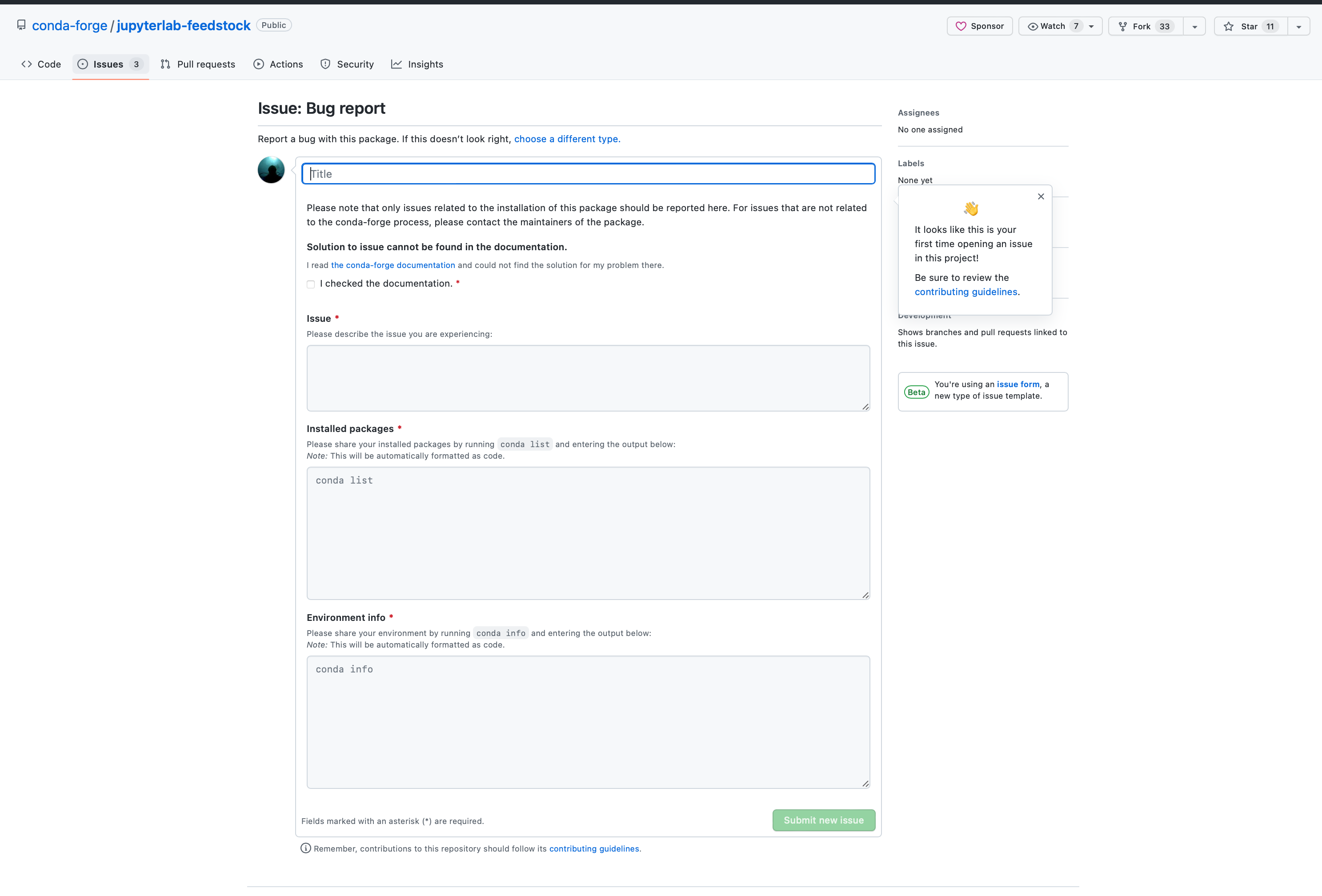This screenshot has width=1322, height=896.
Task: Tick the 'I checked the documentation' checkbox
Action: coord(311,284)
